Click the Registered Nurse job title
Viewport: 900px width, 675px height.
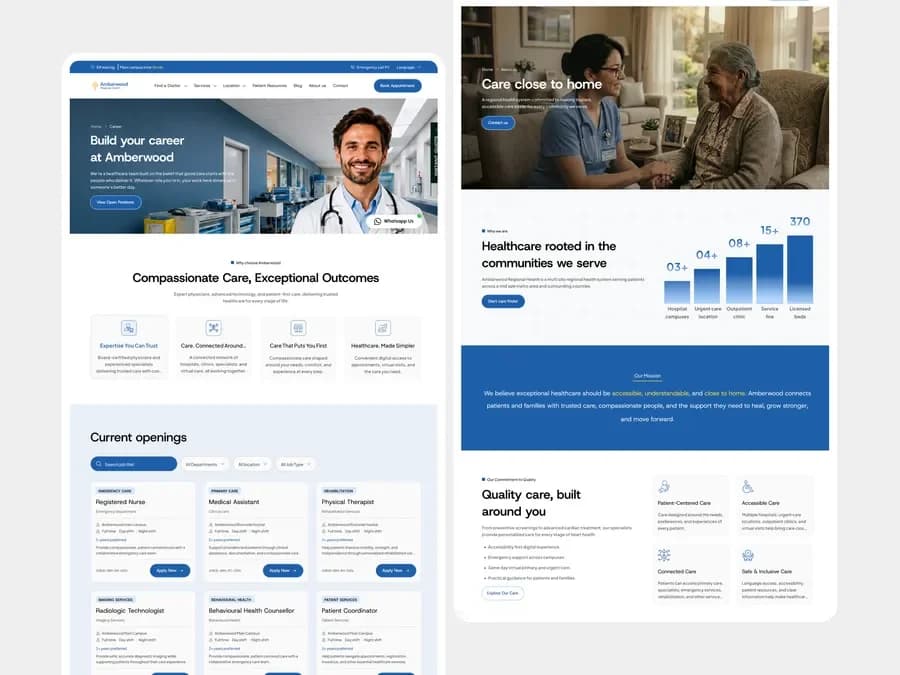(120, 502)
